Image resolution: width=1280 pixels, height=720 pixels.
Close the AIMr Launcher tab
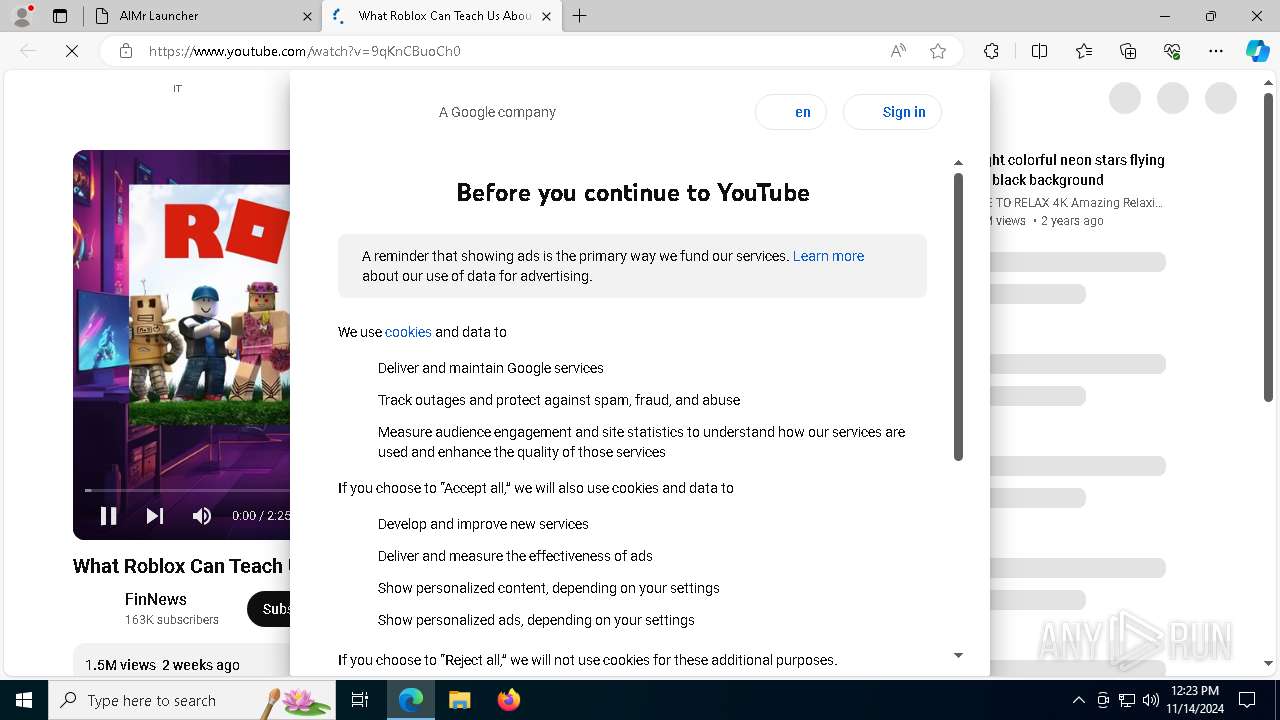(x=307, y=16)
